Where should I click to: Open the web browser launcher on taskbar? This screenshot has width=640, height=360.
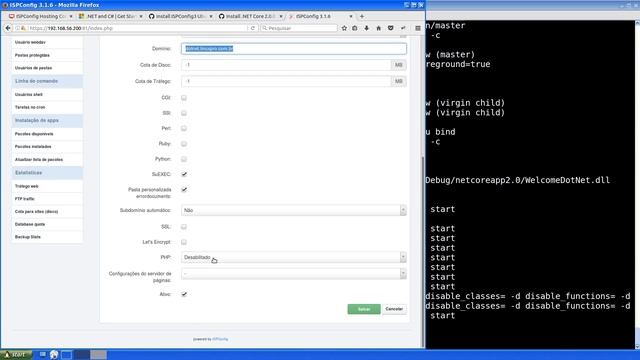click(54, 355)
